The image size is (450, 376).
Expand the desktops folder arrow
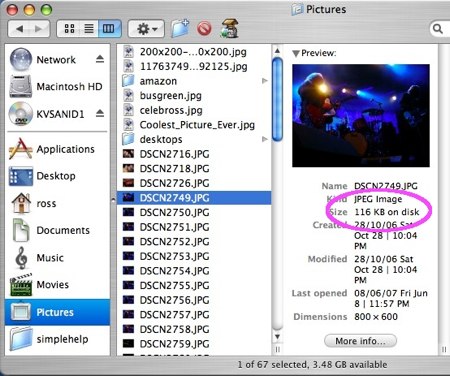pyautogui.click(x=265, y=139)
